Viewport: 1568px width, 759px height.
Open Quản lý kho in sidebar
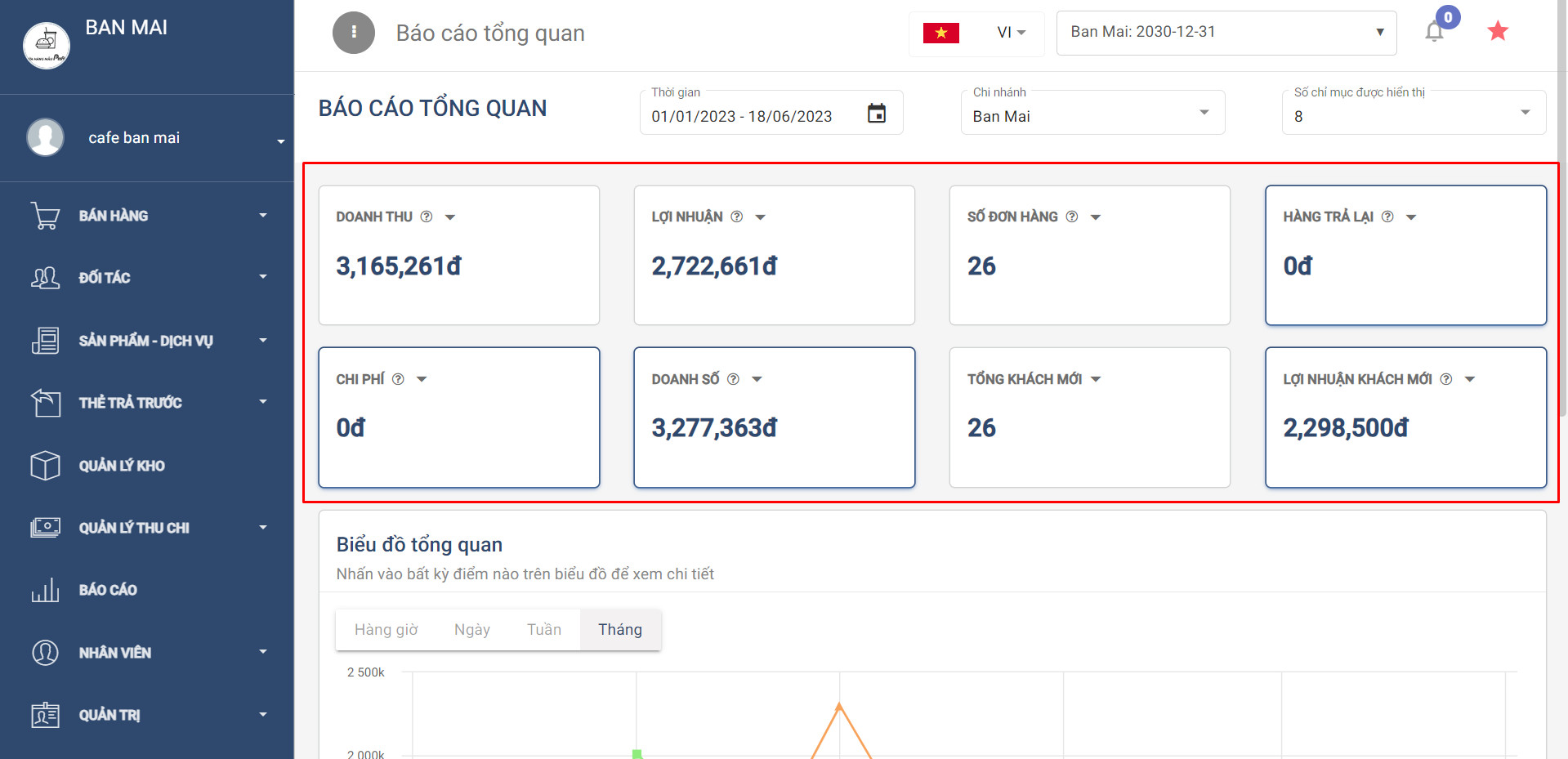122,466
